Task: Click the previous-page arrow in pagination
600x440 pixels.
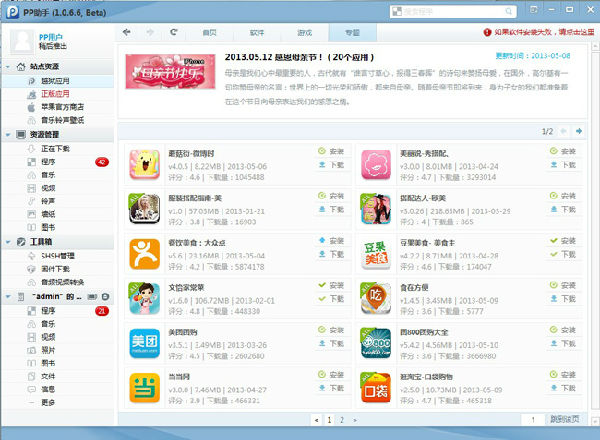Action: [316, 420]
